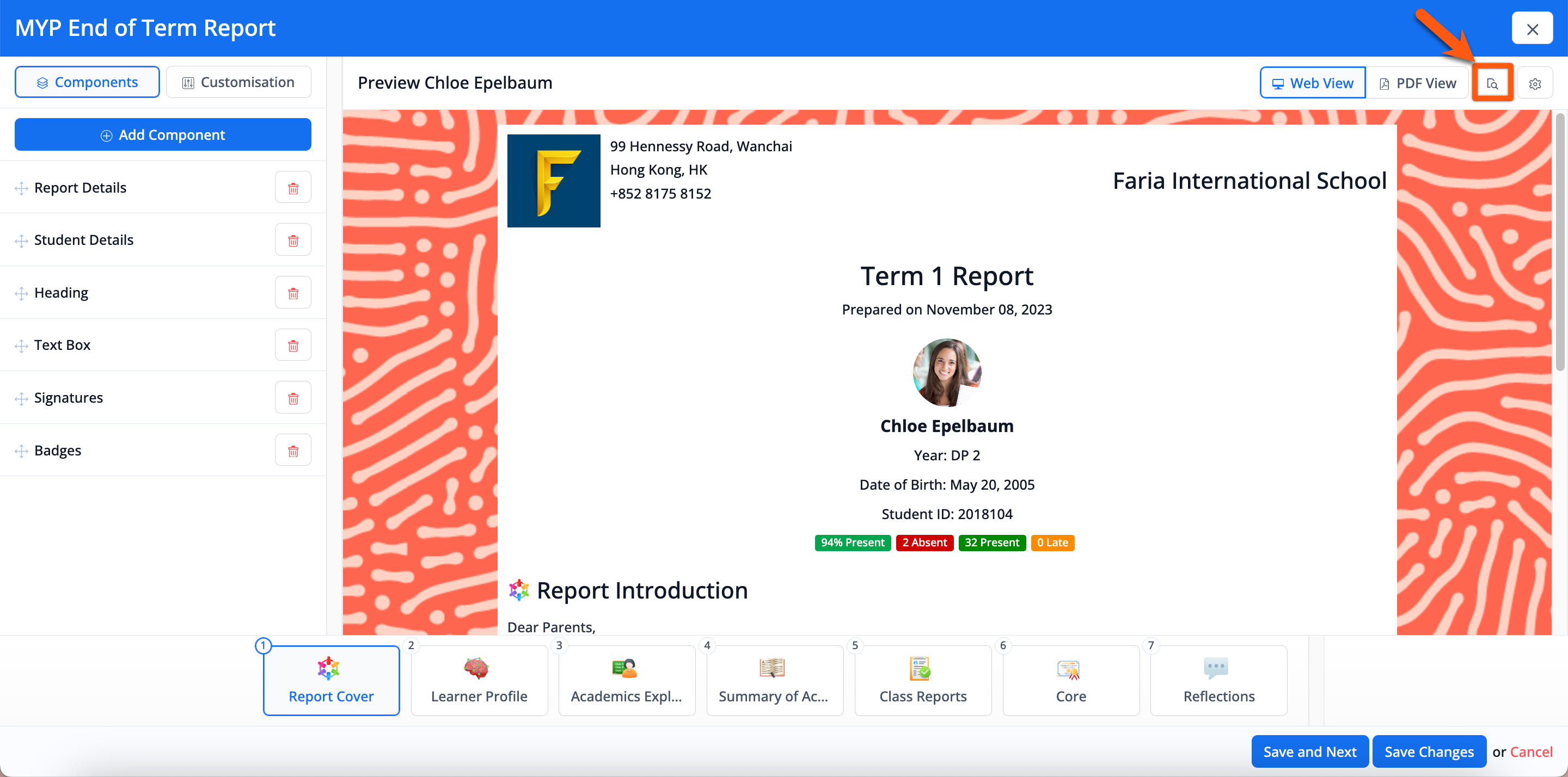
Task: Click the Text Box reorder handle
Action: point(21,346)
